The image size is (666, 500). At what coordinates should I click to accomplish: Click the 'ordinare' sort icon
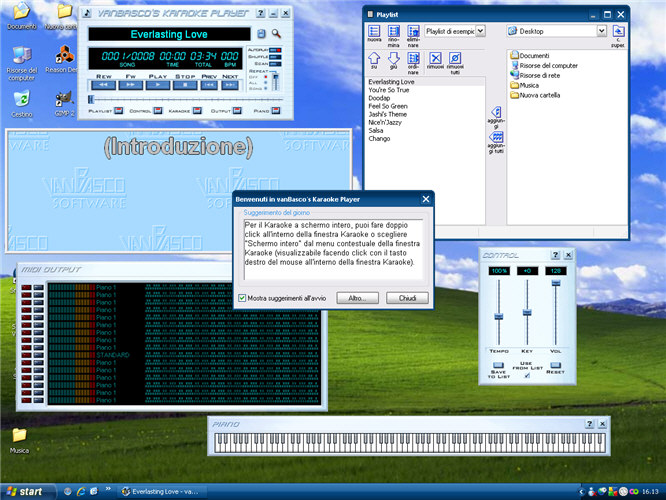tap(413, 63)
